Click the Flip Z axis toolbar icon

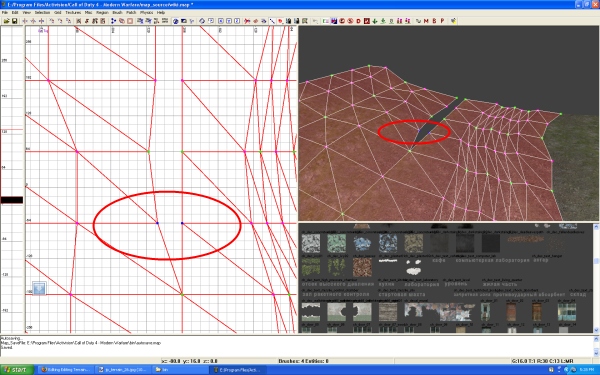pos(41,21)
